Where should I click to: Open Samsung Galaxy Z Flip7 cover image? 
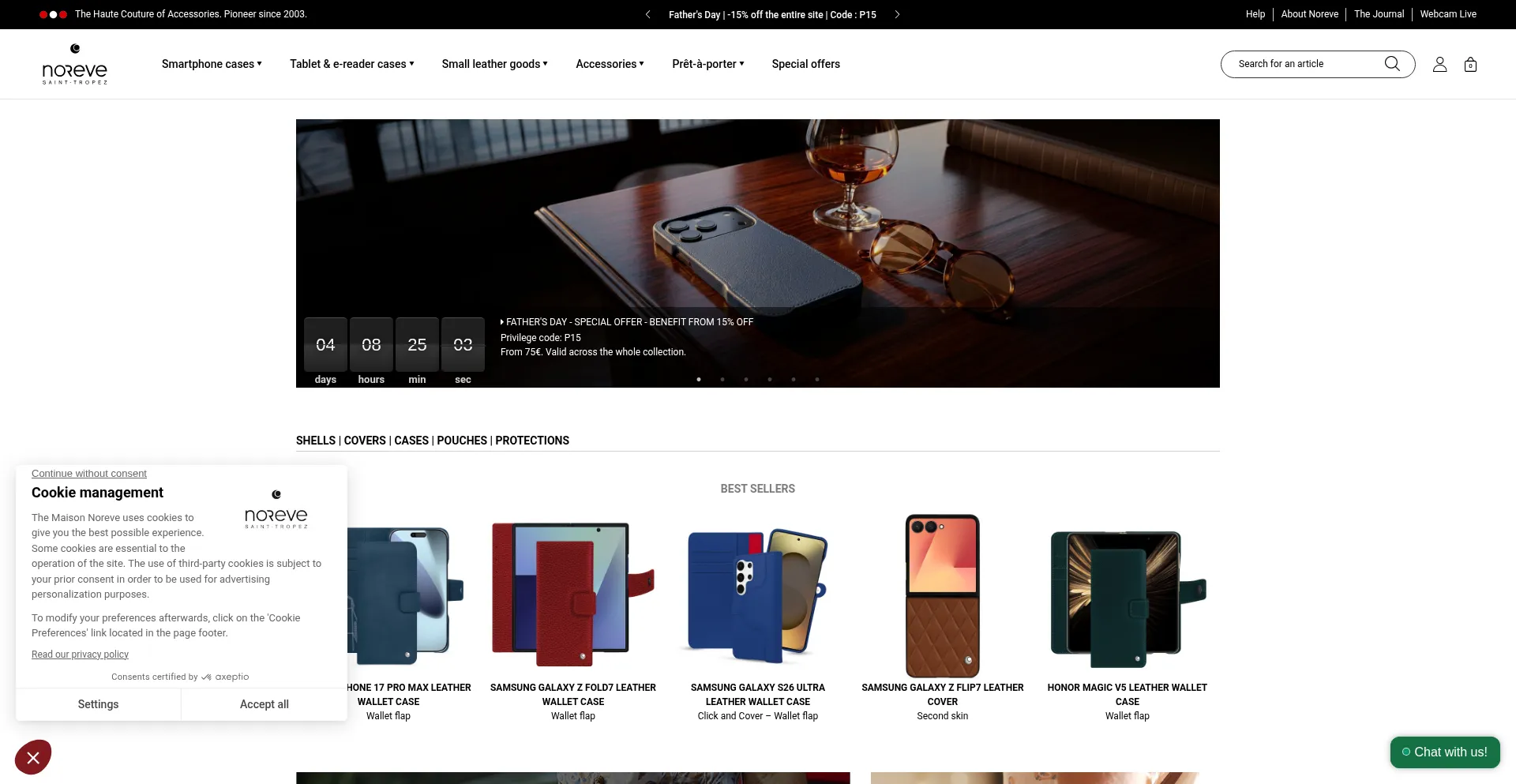click(943, 596)
